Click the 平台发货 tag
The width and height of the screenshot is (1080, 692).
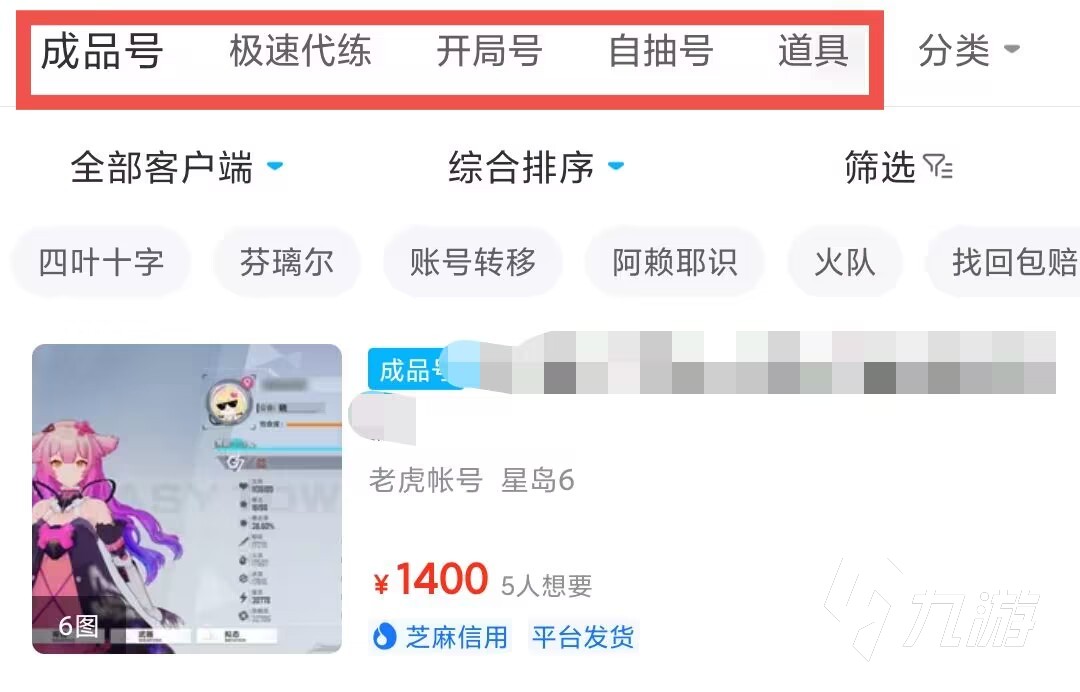[583, 637]
